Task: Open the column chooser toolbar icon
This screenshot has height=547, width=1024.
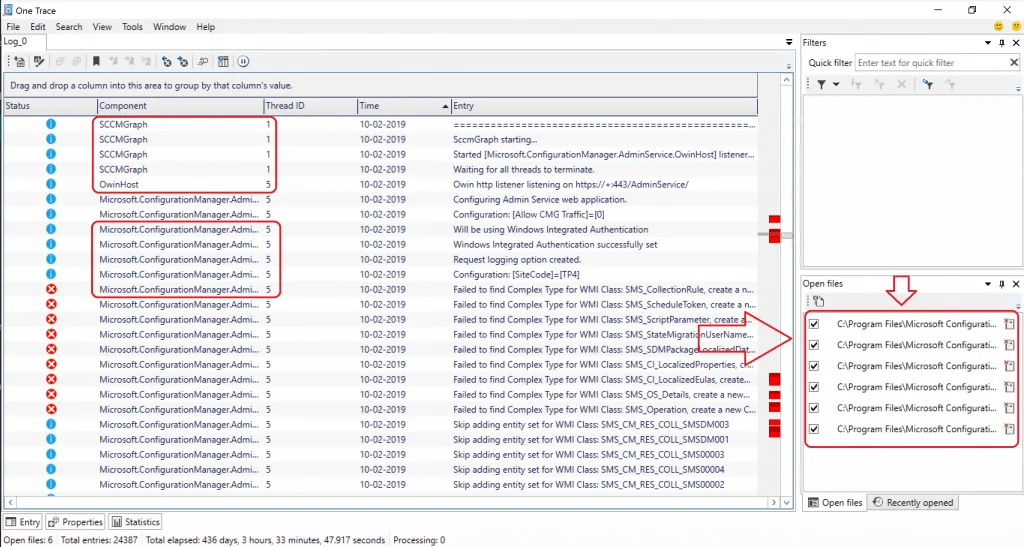Action: tap(223, 61)
